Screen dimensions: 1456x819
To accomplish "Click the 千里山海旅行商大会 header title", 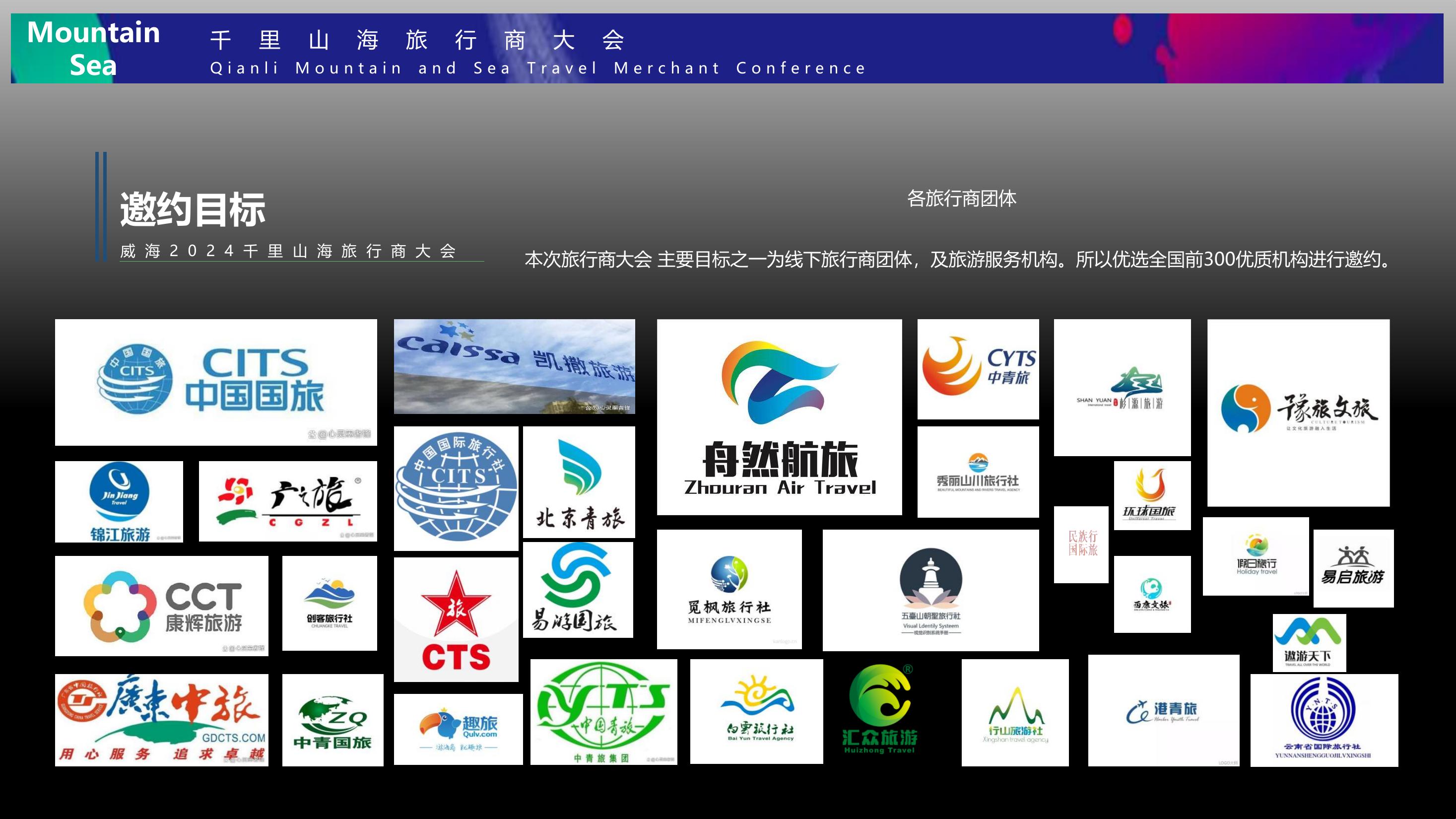I will pos(418,40).
